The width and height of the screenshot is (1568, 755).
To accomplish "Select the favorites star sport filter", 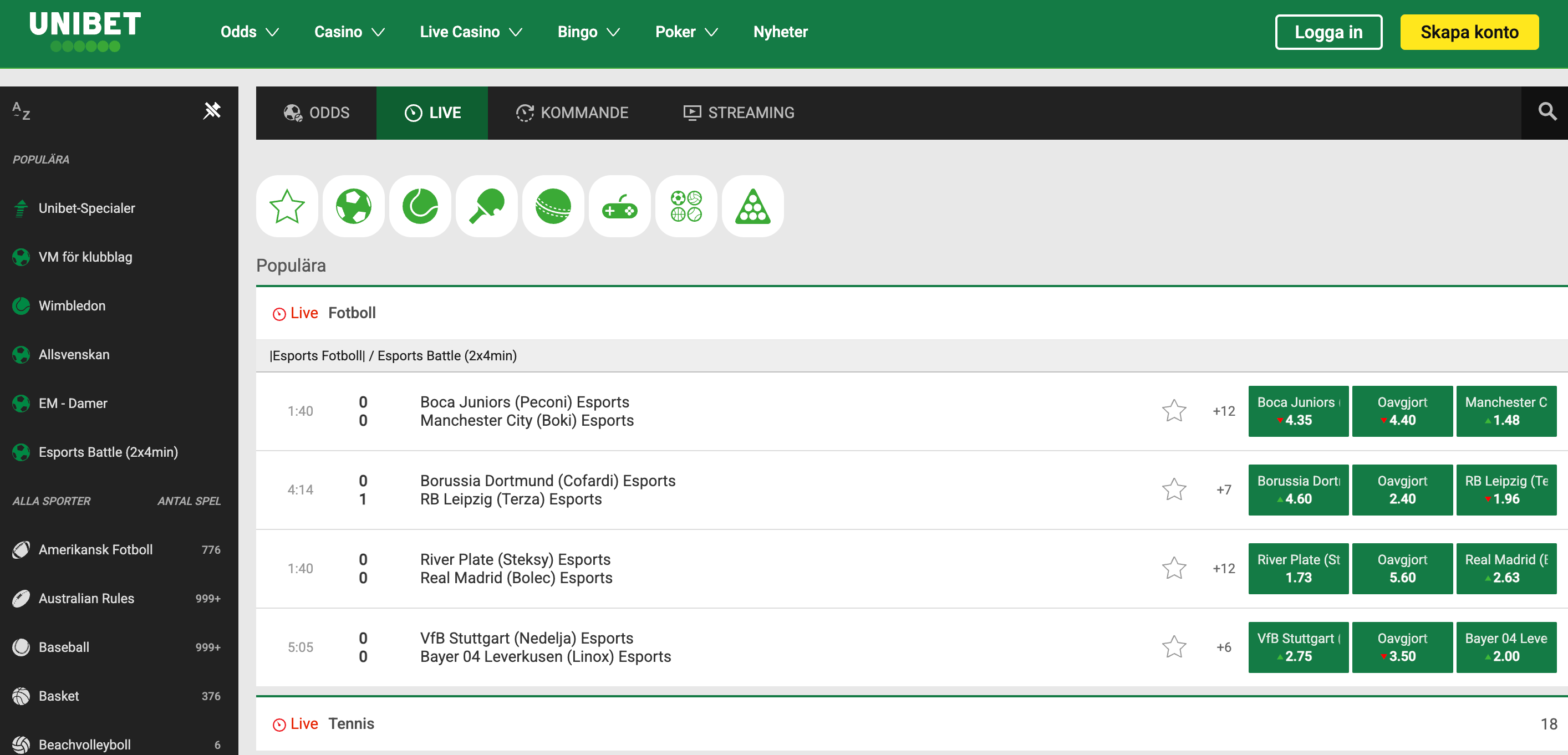I will (x=287, y=206).
